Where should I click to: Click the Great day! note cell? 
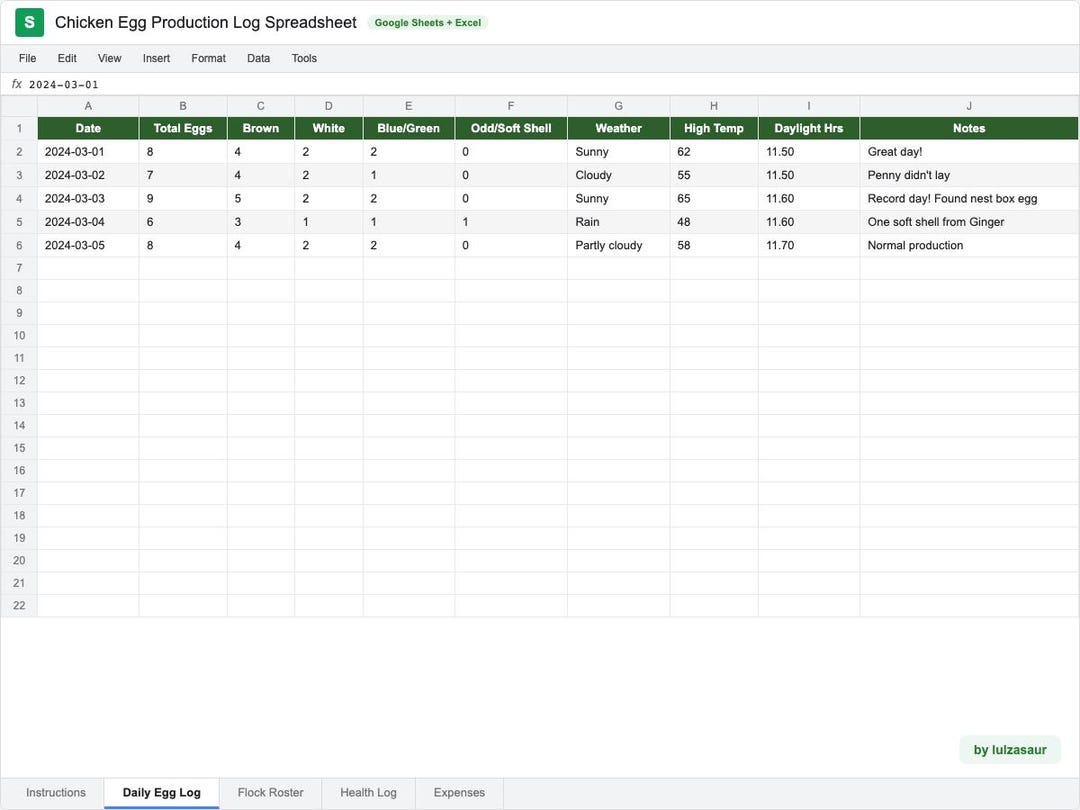coord(969,152)
